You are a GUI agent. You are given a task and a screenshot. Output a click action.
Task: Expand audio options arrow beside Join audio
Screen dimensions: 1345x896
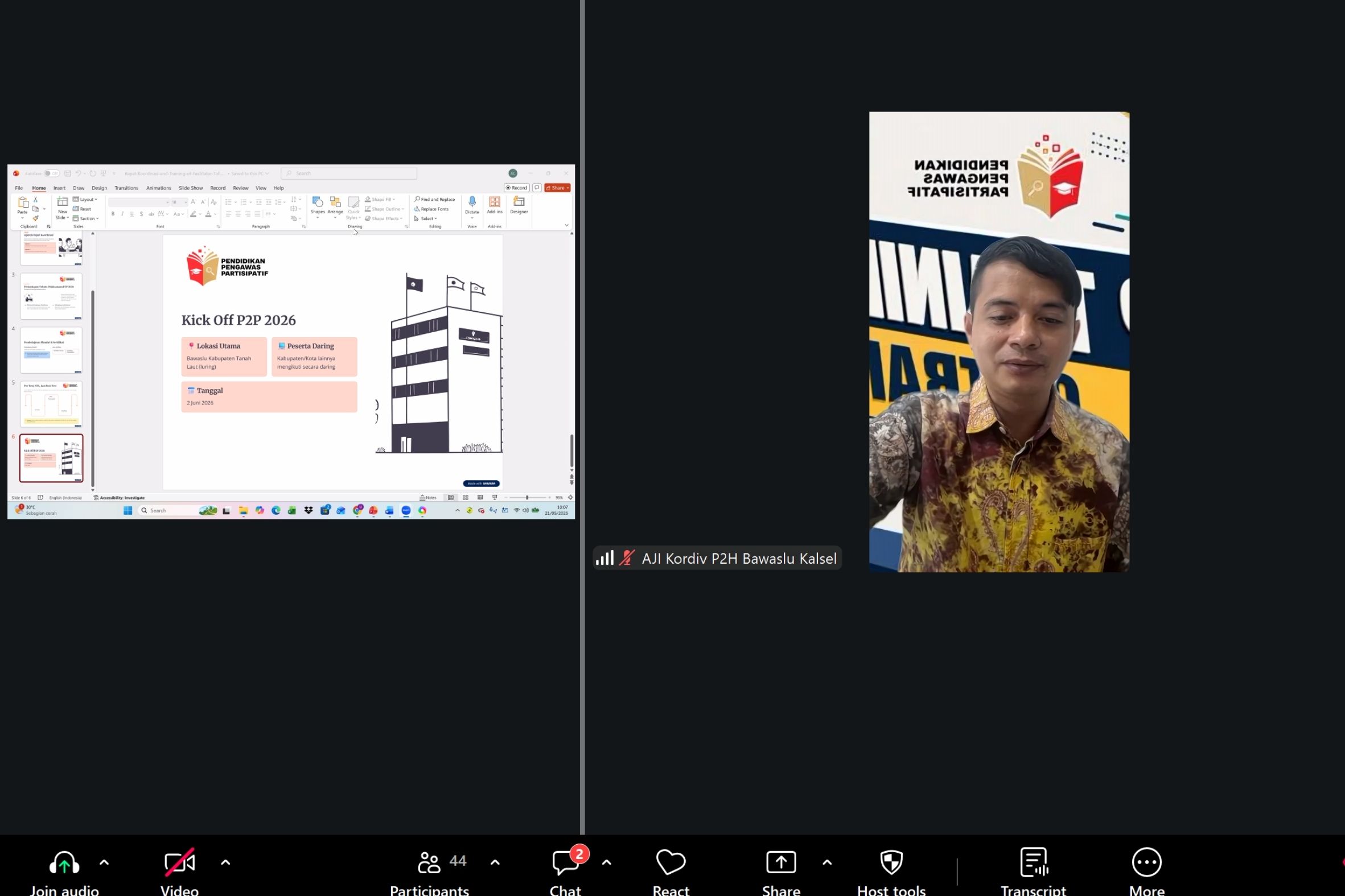[104, 862]
